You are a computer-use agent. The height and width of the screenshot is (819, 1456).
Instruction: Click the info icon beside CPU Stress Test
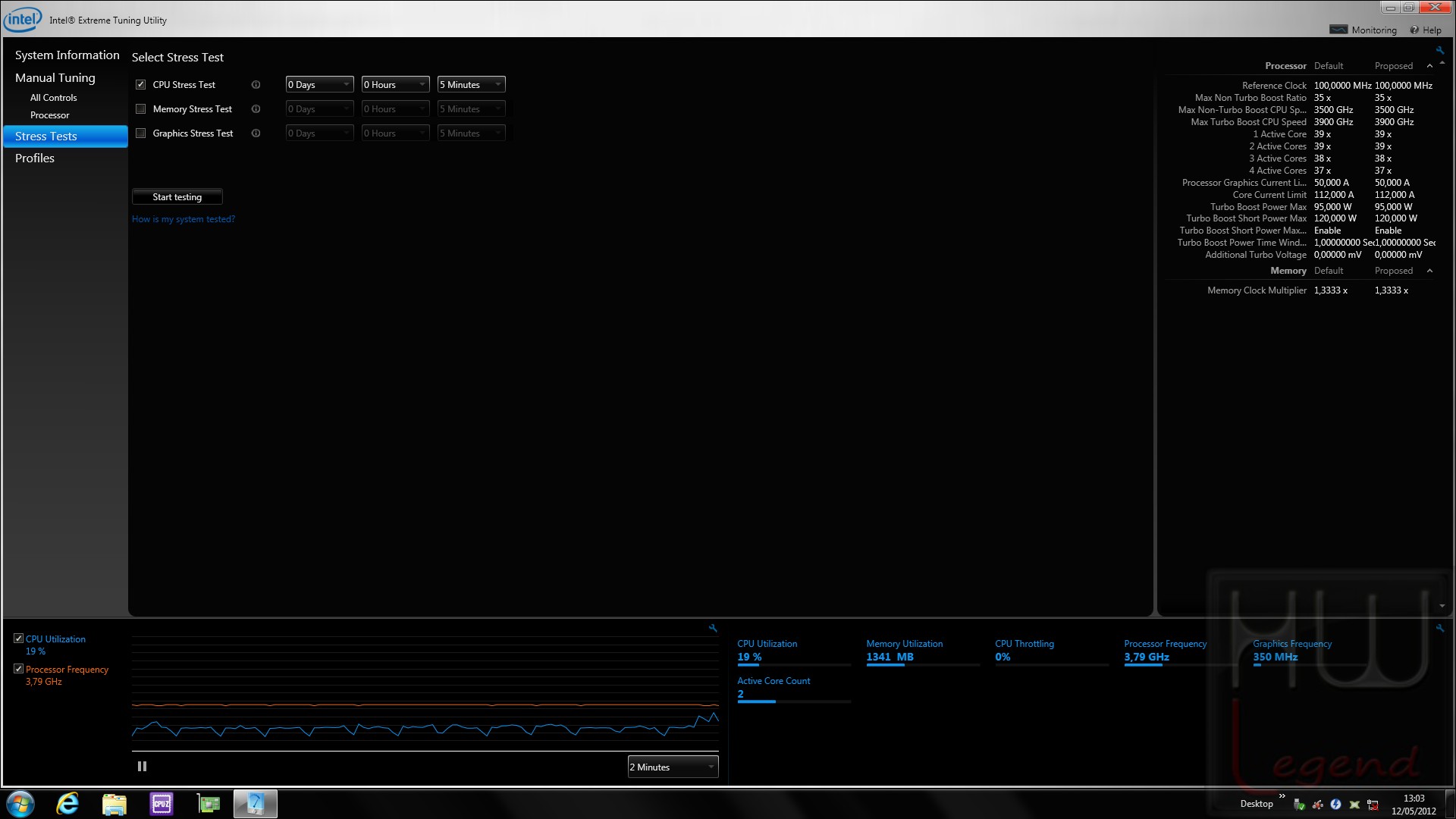[x=256, y=85]
